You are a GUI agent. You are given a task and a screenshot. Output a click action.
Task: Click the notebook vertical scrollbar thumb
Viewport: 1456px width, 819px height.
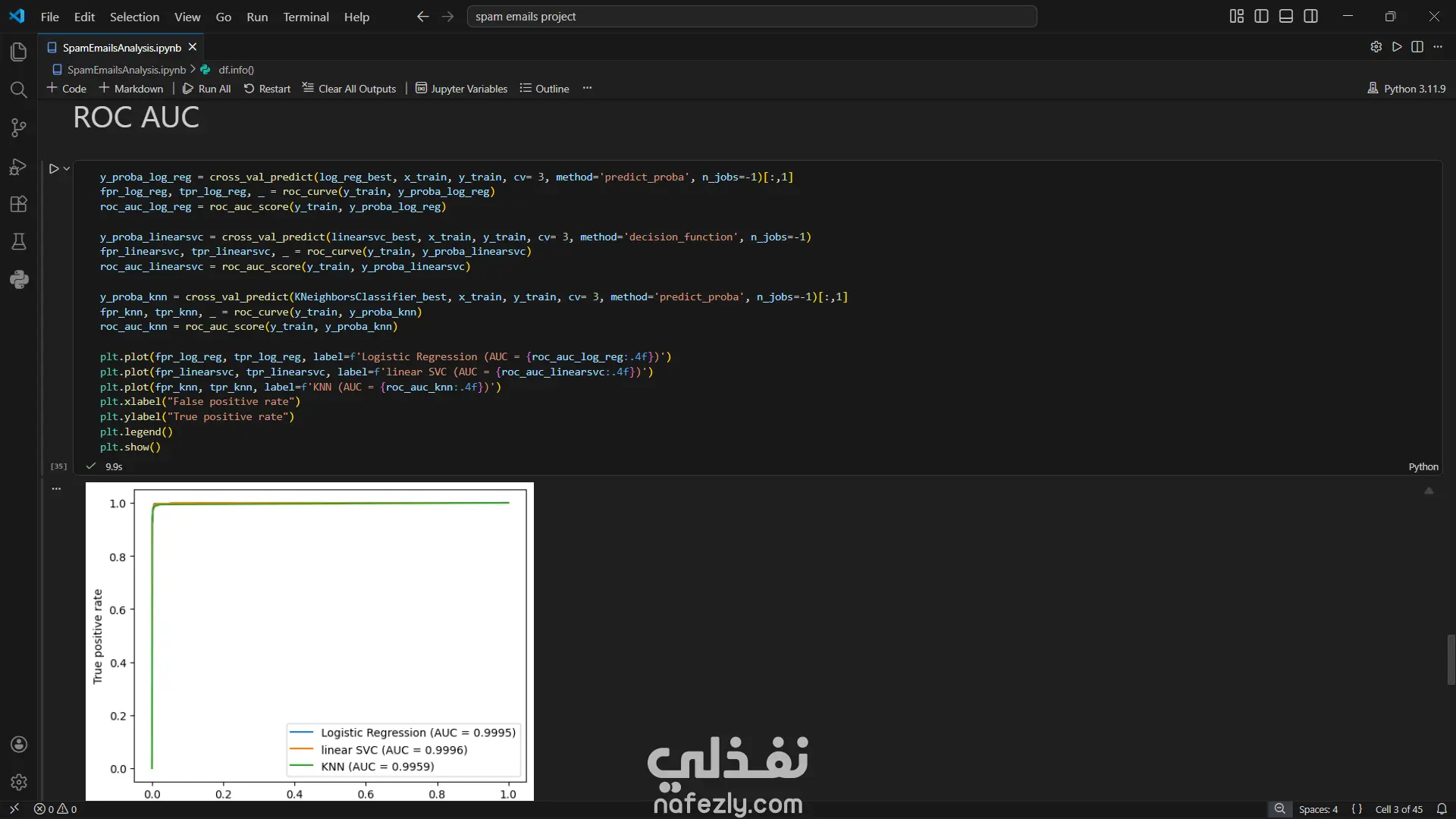click(x=1451, y=660)
